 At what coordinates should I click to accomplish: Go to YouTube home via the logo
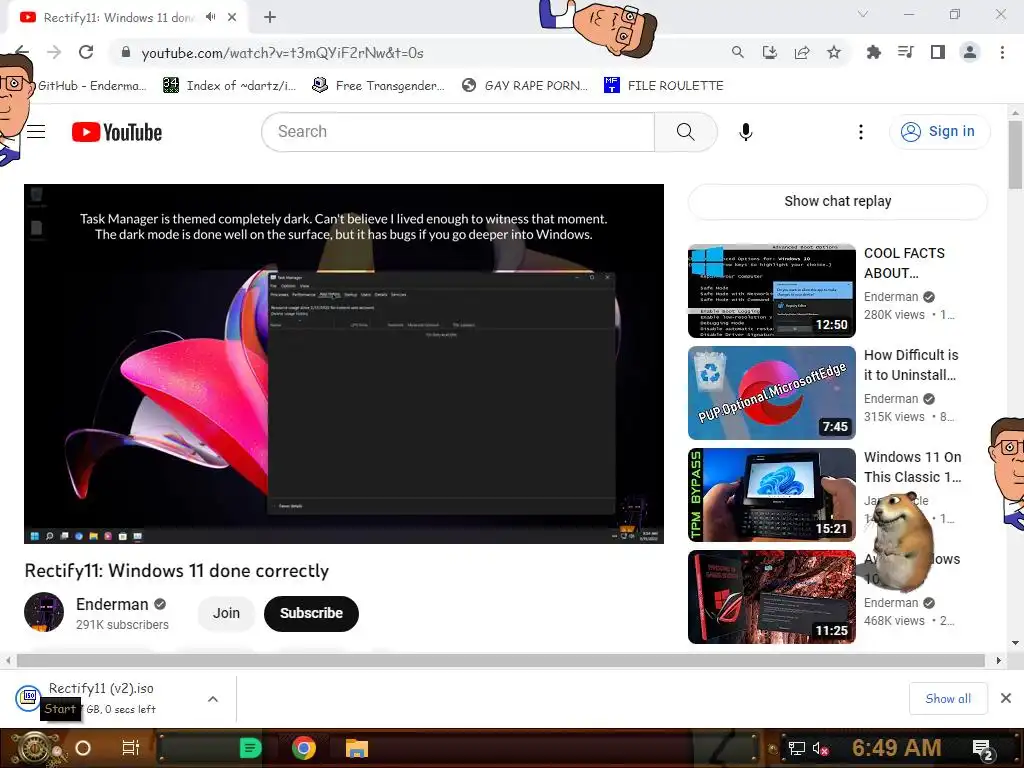[117, 132]
